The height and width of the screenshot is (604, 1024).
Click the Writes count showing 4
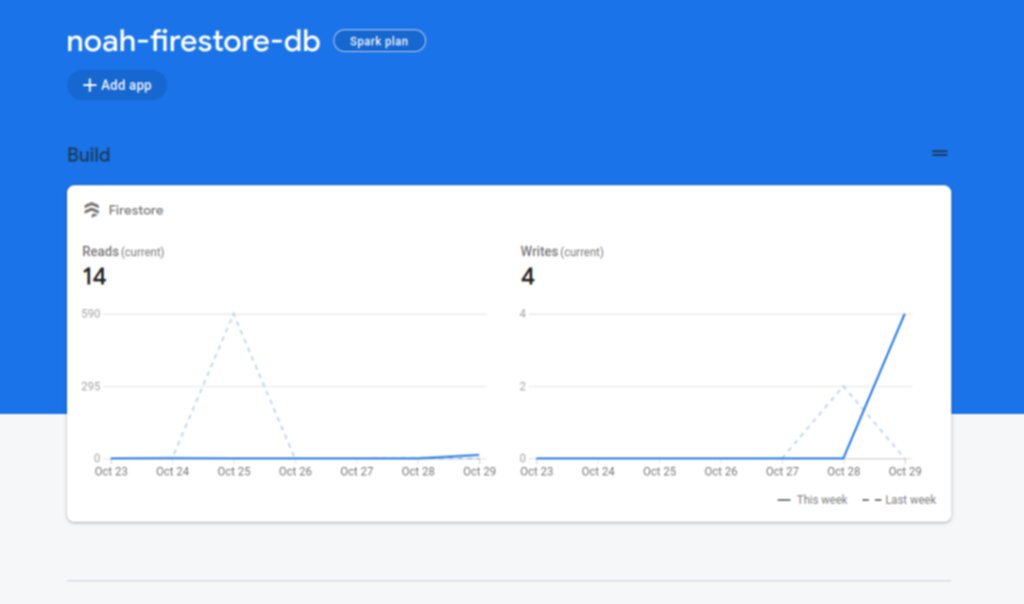tap(528, 276)
